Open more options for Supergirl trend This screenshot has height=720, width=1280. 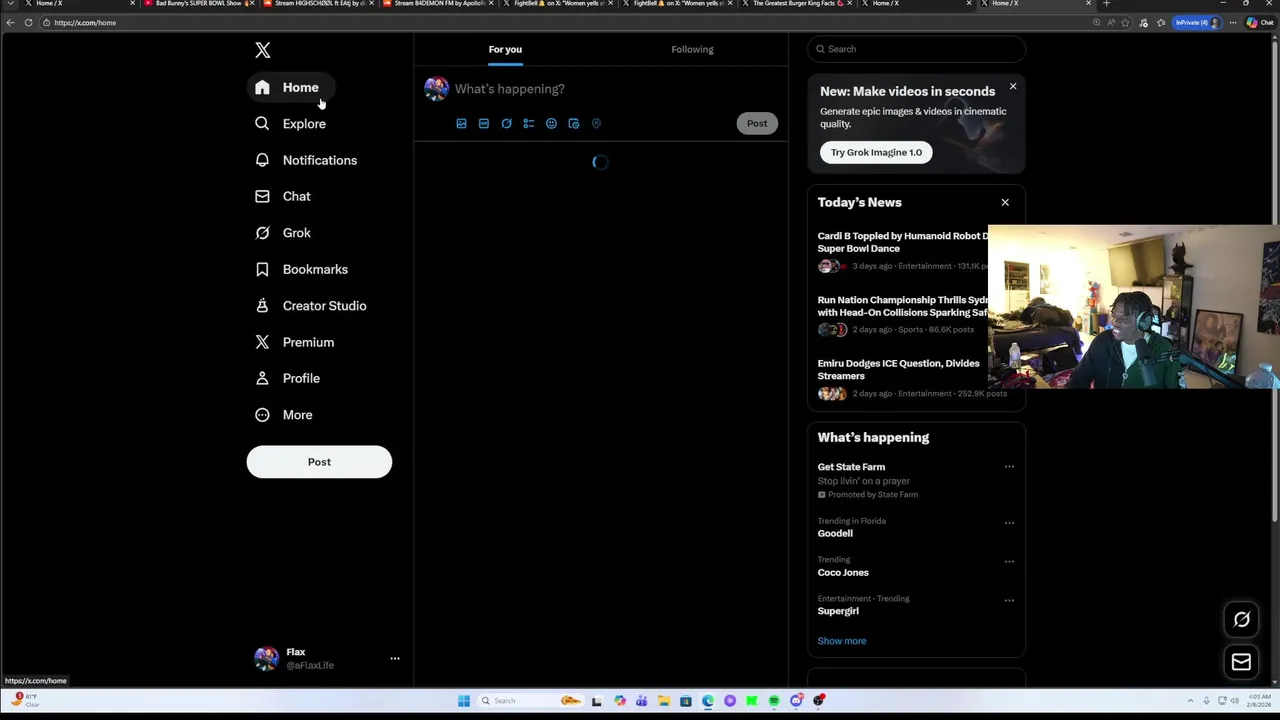pos(1009,601)
